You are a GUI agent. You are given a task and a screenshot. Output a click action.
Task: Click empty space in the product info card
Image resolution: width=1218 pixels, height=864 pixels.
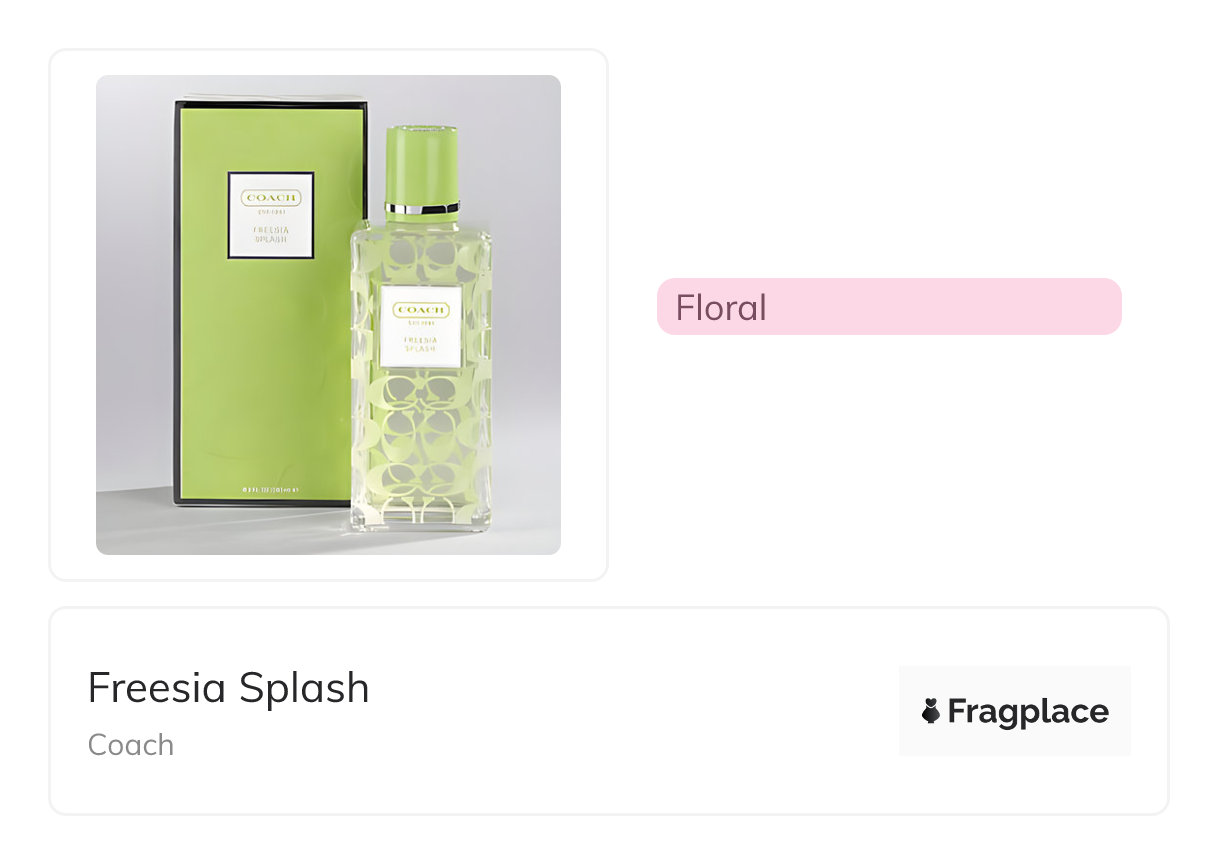[x=600, y=712]
